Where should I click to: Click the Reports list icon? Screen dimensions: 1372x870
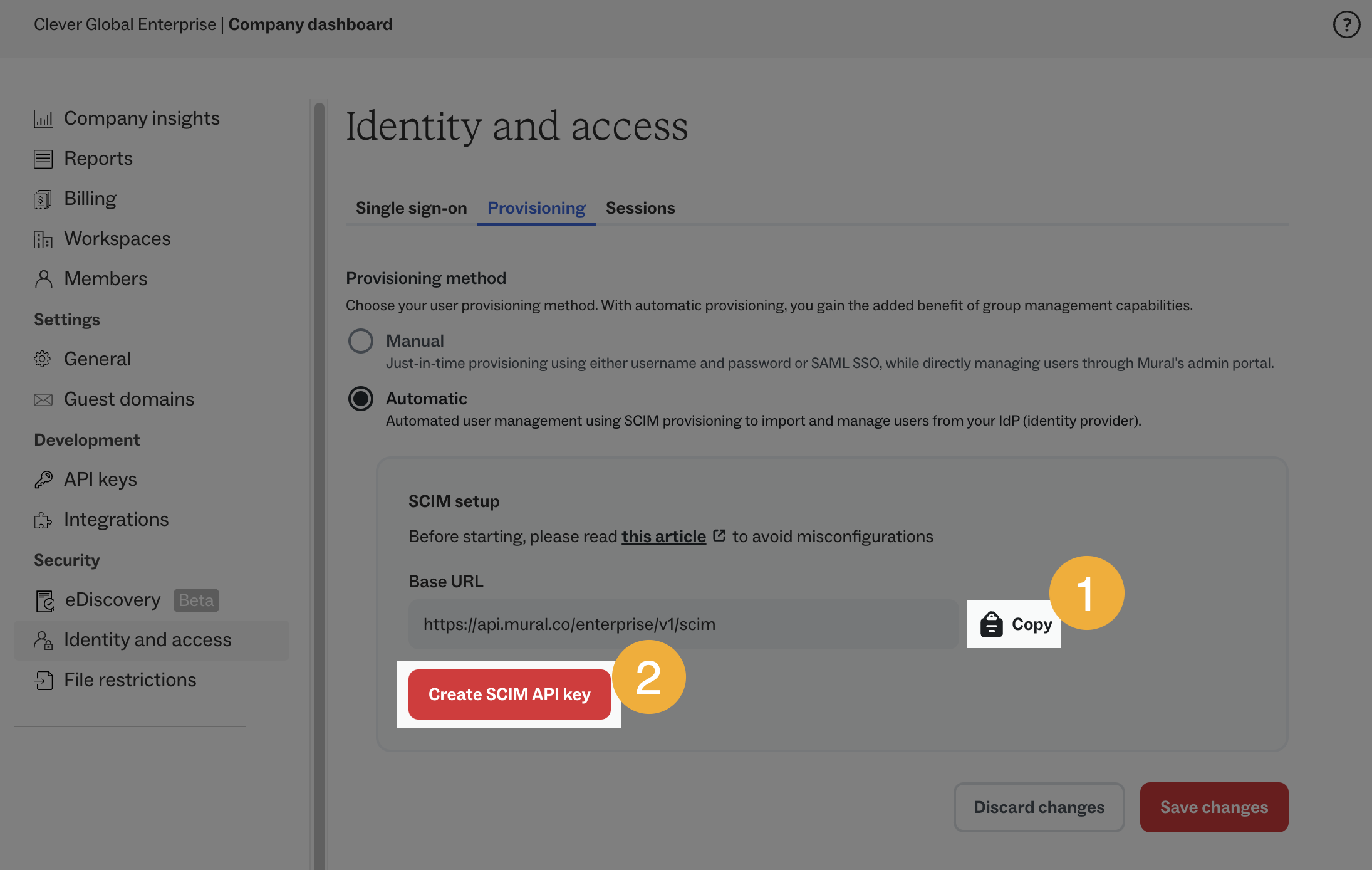point(43,159)
